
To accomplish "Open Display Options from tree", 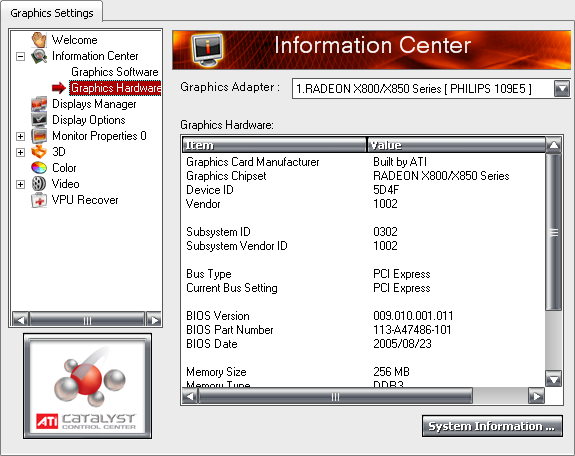I will (89, 120).
